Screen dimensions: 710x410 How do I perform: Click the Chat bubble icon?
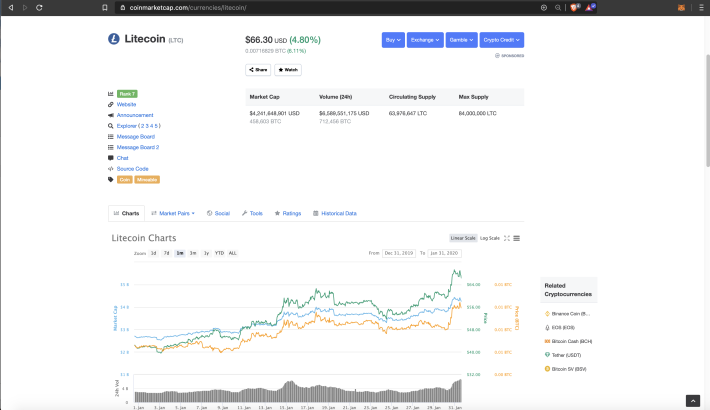[x=110, y=158]
